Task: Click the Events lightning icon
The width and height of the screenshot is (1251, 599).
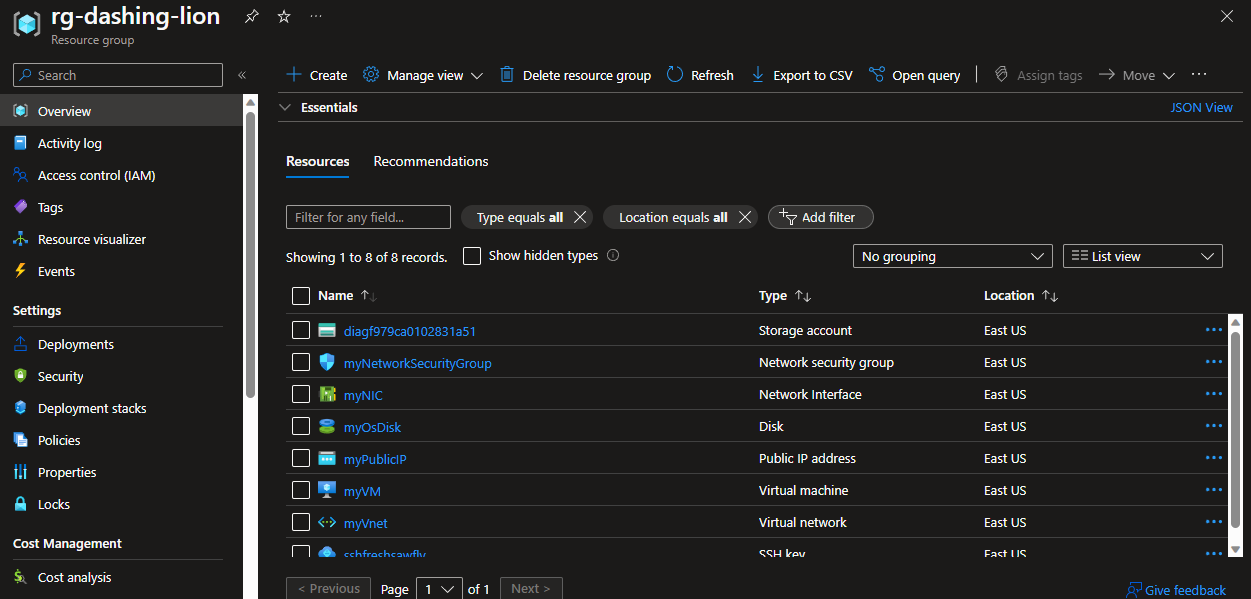Action: [20, 271]
